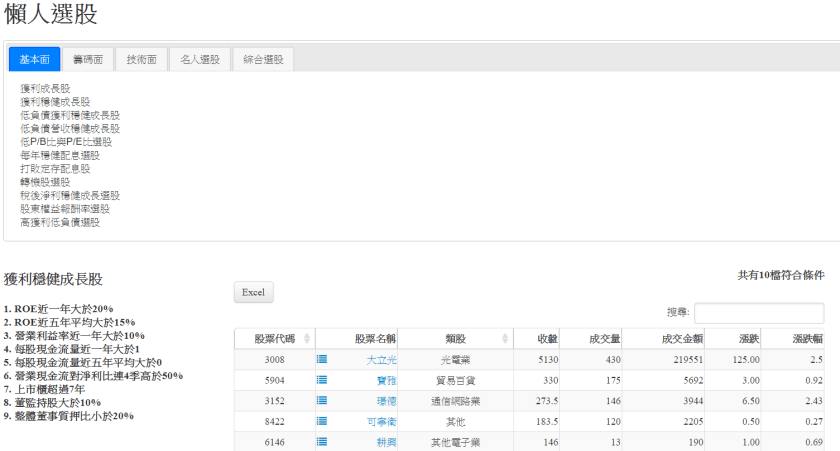The image size is (840, 451).
Task: Choose 股東權益報酬率選股 strategy
Action: [x=65, y=209]
